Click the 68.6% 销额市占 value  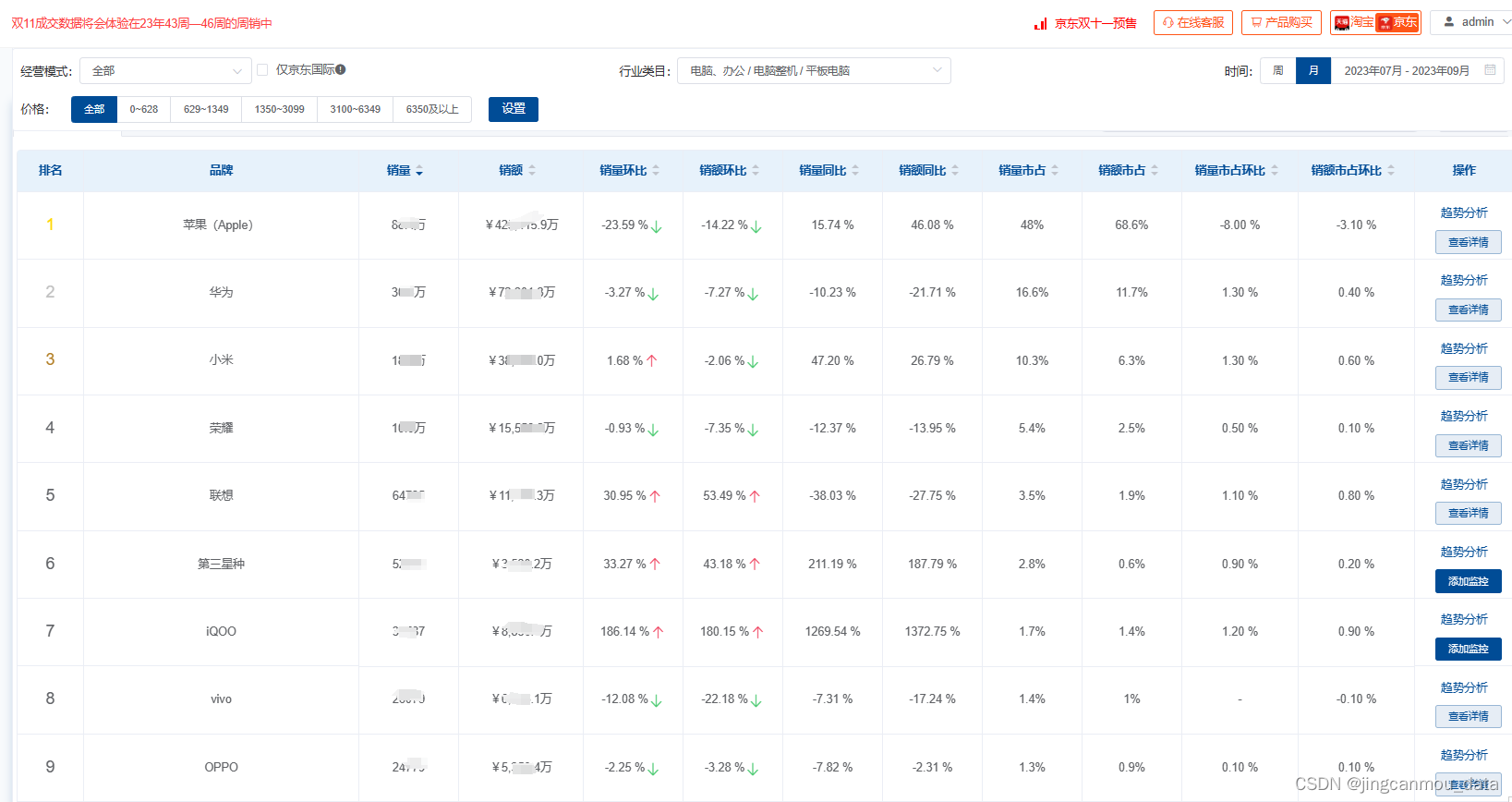click(x=1131, y=225)
